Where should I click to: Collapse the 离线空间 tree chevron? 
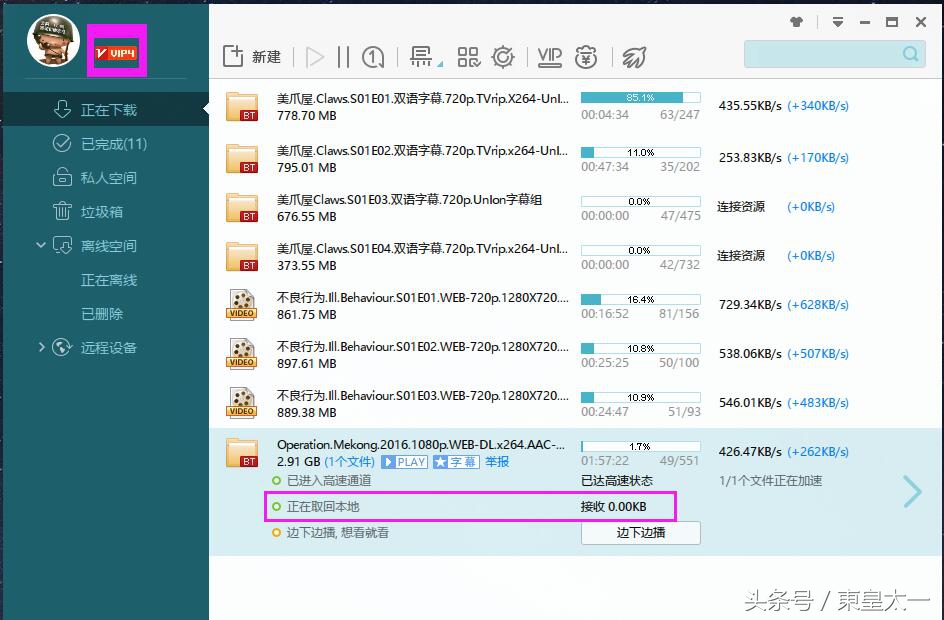pyautogui.click(x=41, y=245)
